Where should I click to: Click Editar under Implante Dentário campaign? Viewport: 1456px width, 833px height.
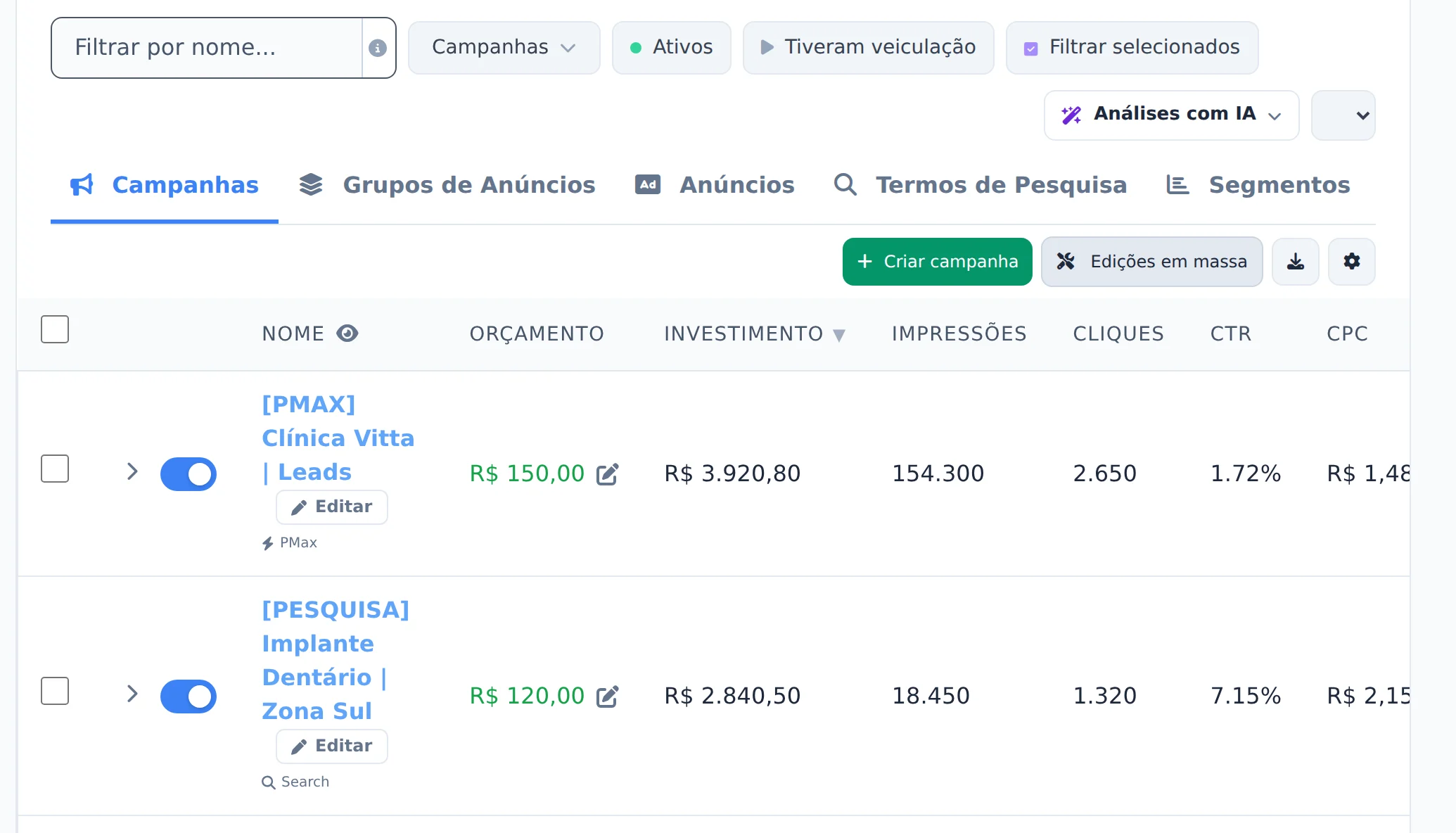click(x=331, y=746)
